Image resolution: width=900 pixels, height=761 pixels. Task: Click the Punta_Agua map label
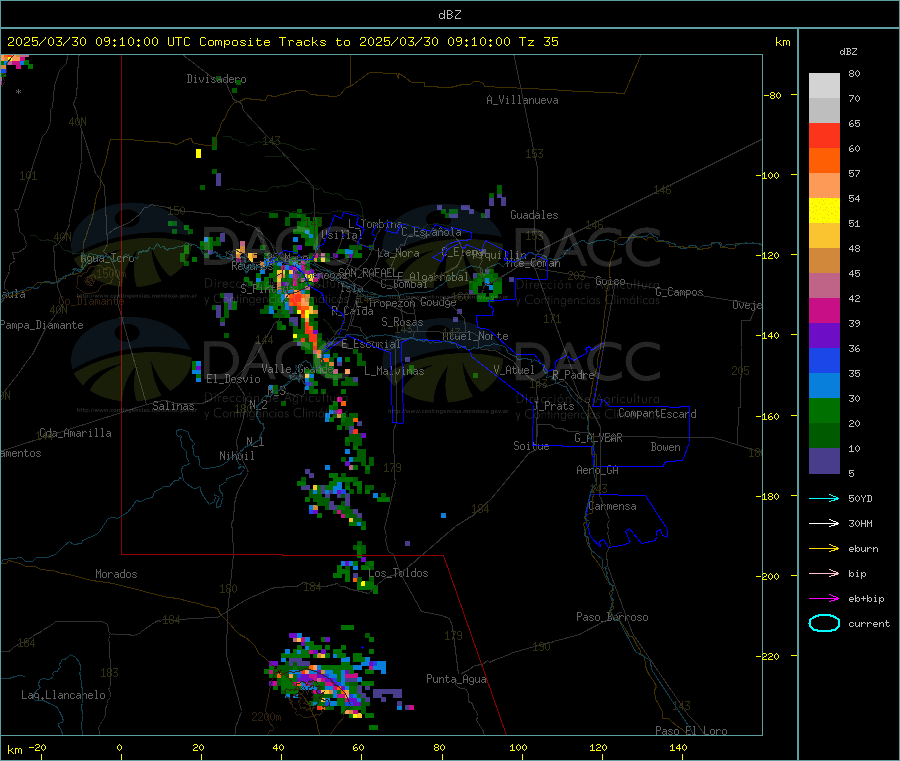click(x=456, y=680)
